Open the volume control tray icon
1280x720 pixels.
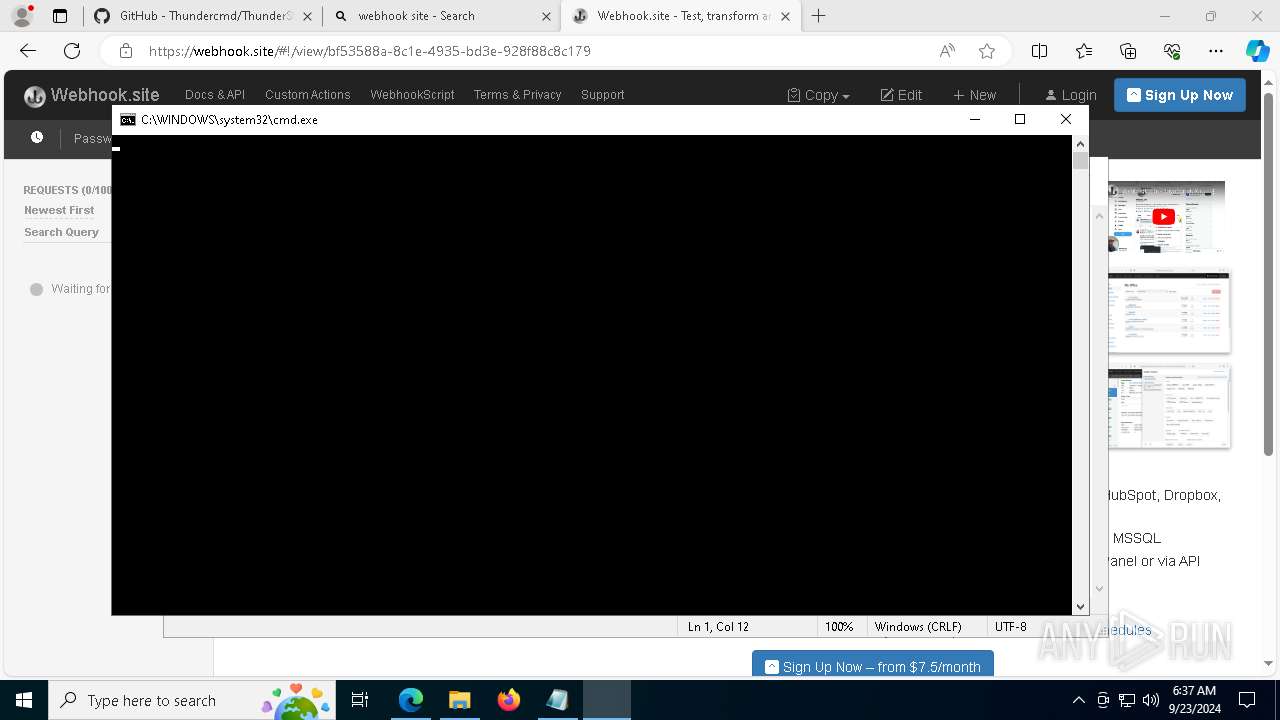pos(1151,700)
